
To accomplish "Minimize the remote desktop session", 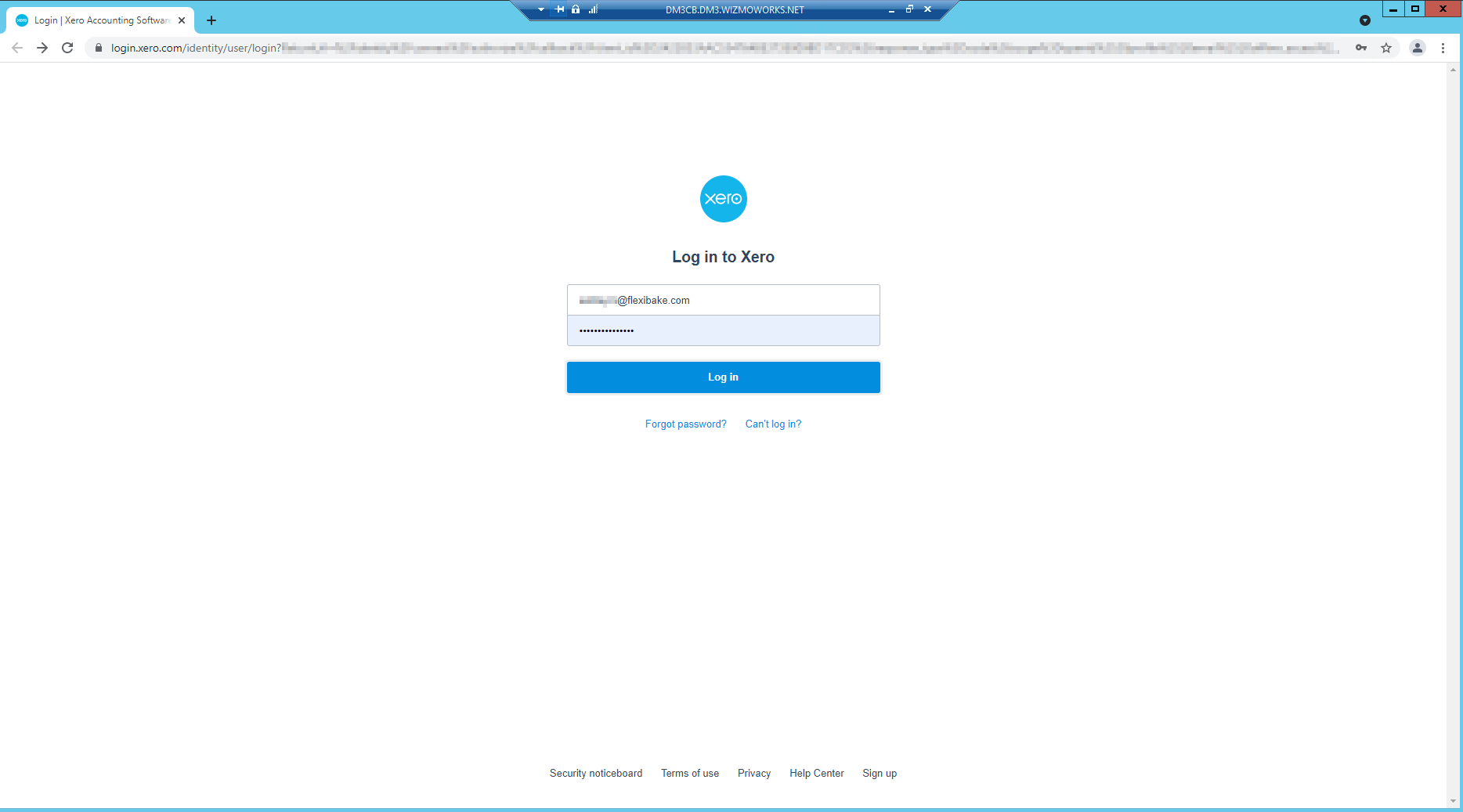I will click(891, 9).
